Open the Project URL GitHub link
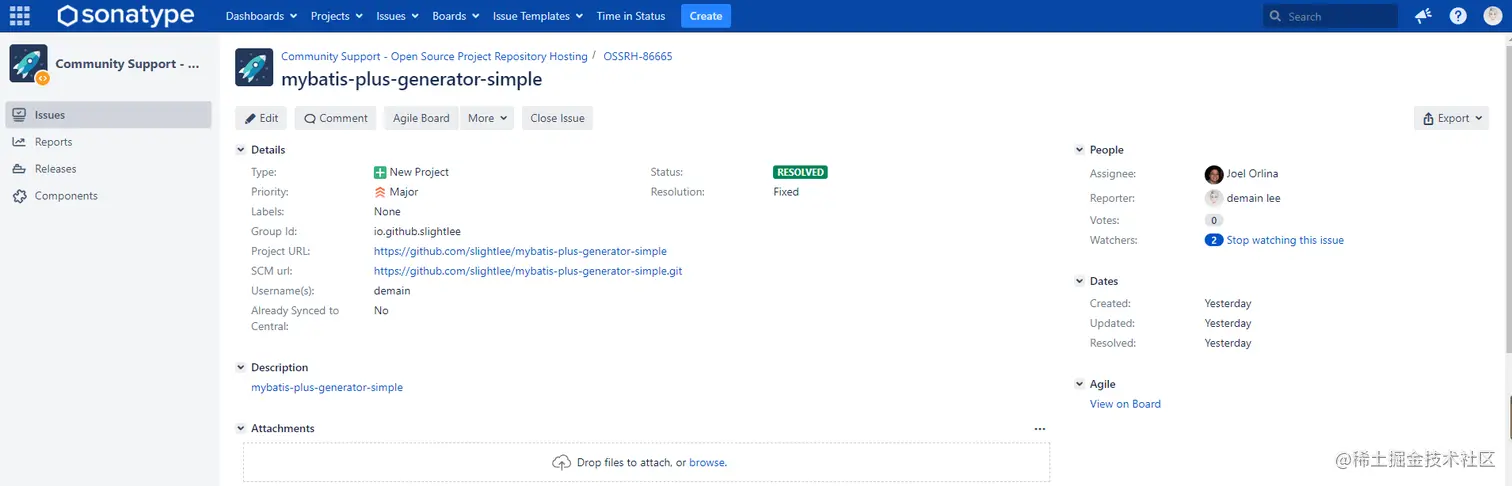The width and height of the screenshot is (1512, 486). [x=520, y=252]
